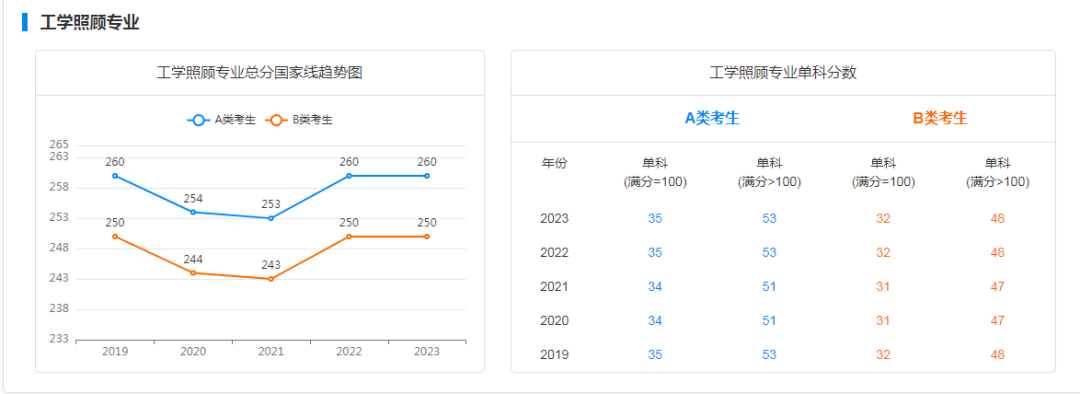
Task: Click the 2023 orange data point labeled 250
Action: coord(427,236)
